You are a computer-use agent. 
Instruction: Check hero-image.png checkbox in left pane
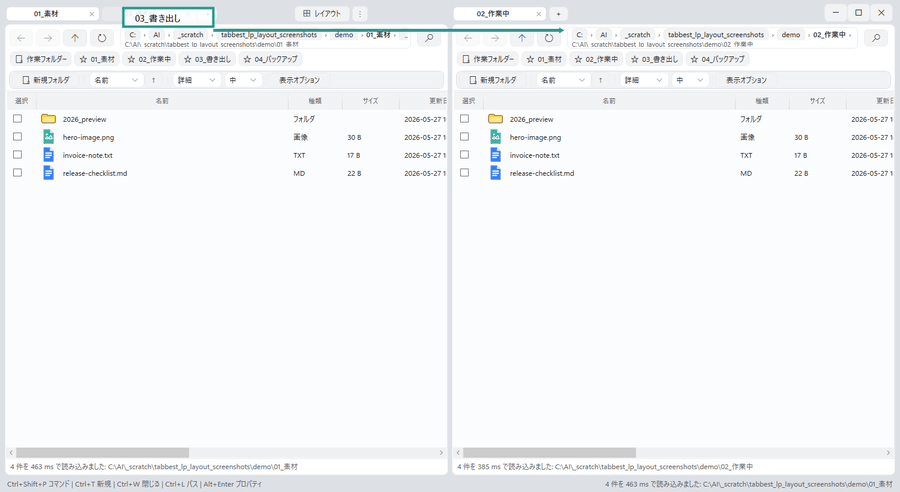18,137
